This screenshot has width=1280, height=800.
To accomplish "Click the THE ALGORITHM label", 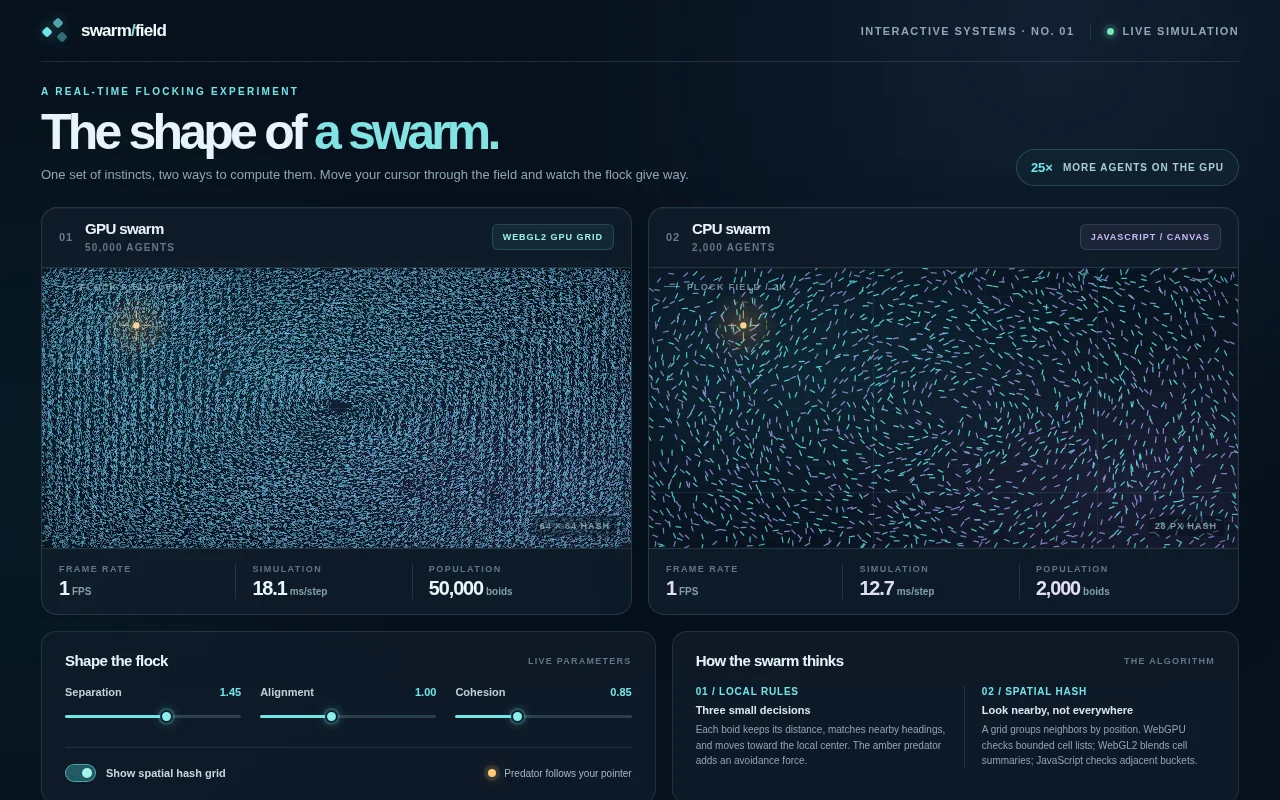I will (x=1169, y=661).
